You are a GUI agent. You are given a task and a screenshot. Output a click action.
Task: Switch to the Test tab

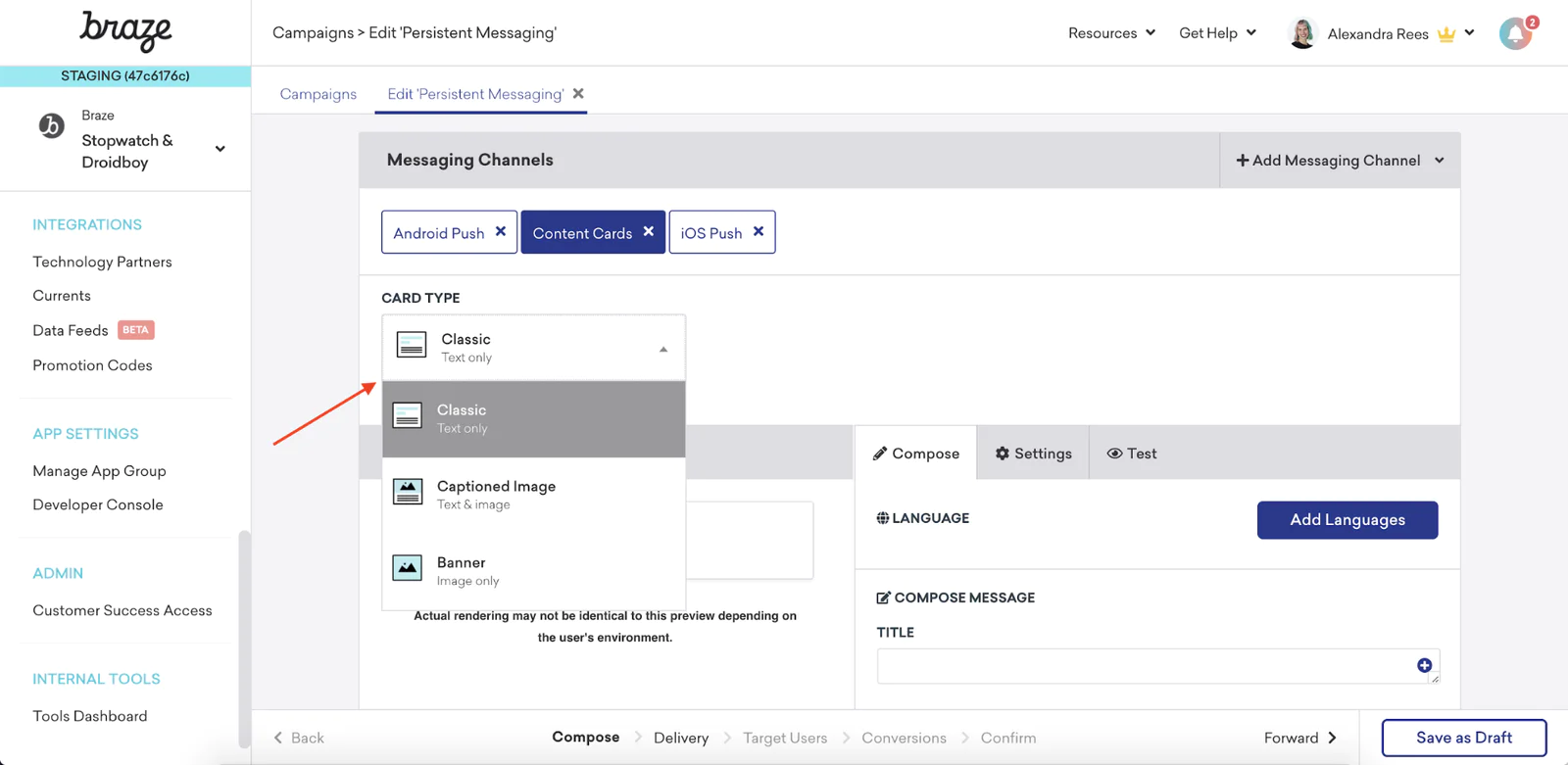pyautogui.click(x=1132, y=454)
